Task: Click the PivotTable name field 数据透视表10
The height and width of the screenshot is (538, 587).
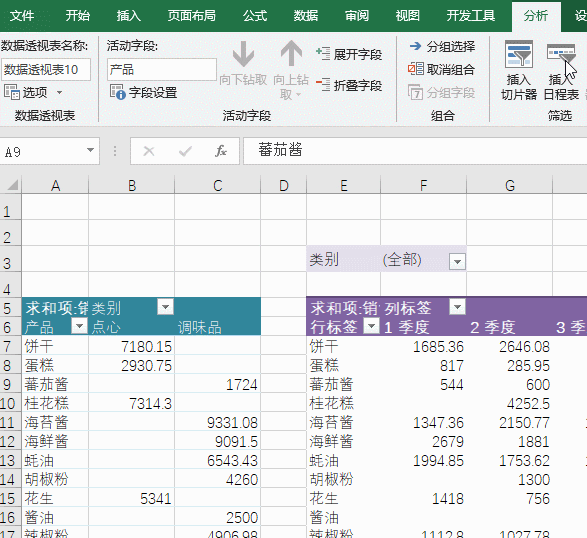Action: (46, 70)
